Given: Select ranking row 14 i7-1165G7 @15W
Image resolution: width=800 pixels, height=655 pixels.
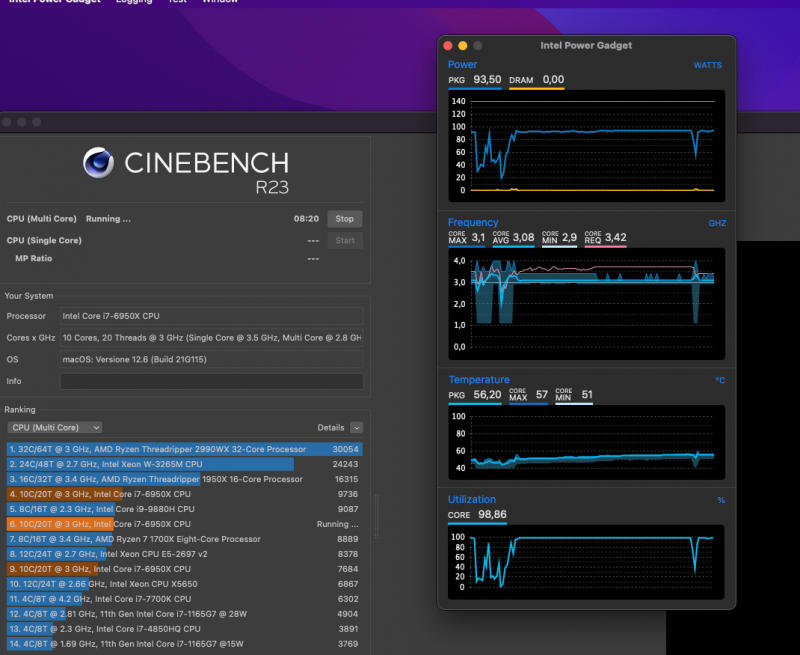Looking at the screenshot, I should click(185, 644).
